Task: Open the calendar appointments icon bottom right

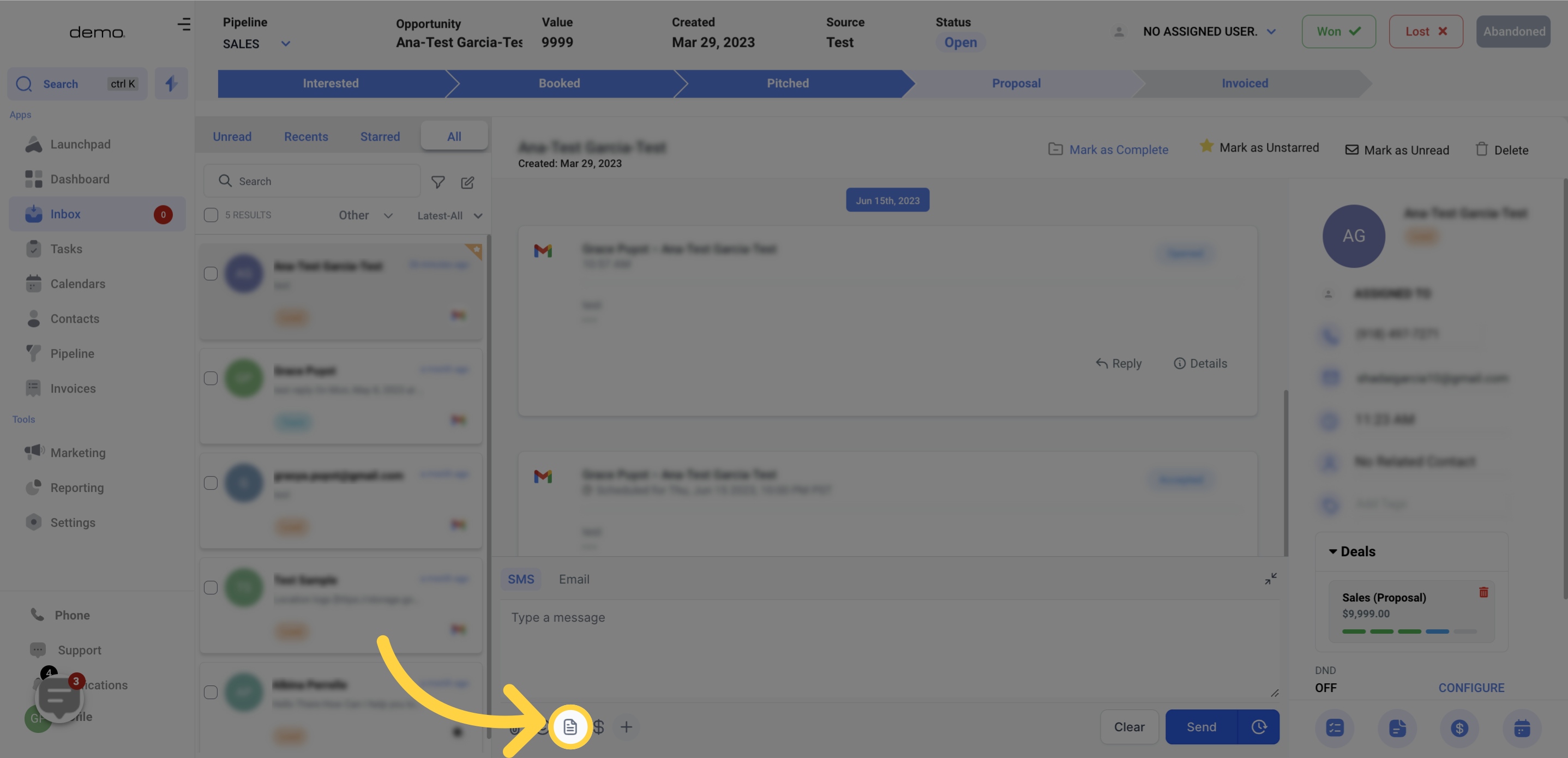Action: 1521,727
